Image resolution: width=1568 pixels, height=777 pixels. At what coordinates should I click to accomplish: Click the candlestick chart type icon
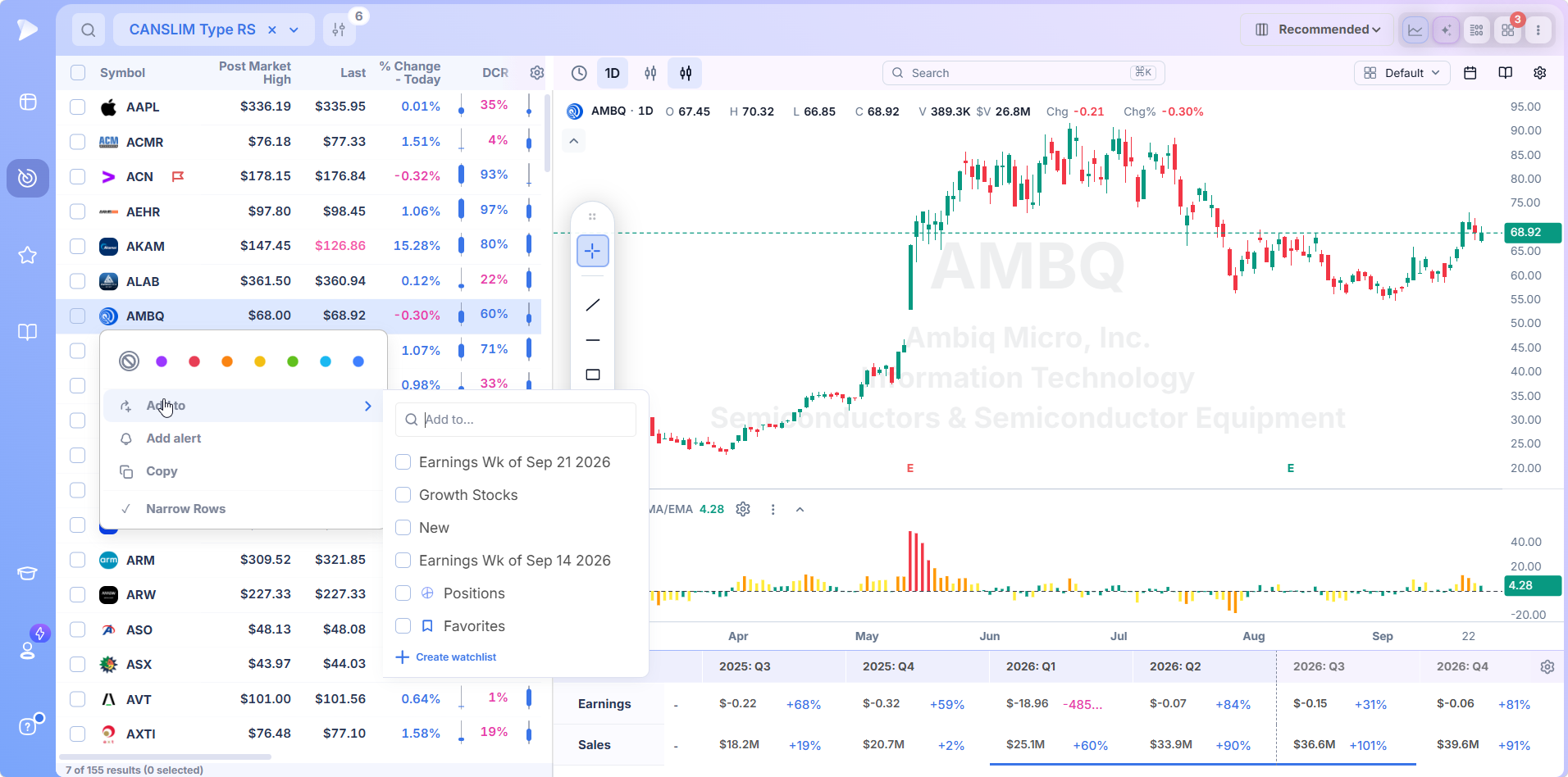[686, 73]
